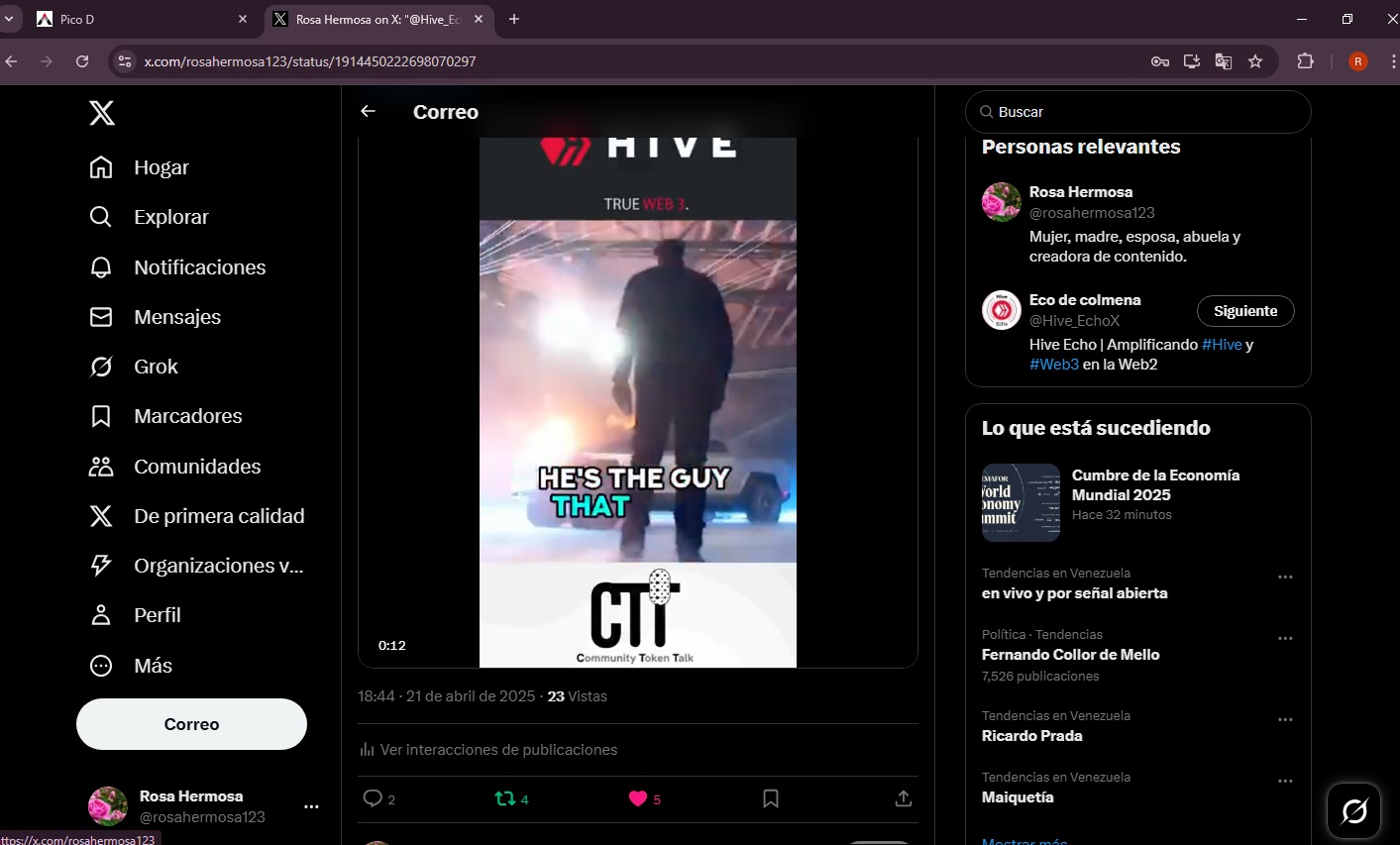This screenshot has width=1400, height=845.
Task: Go back using the arrow beside Correo
Action: pyautogui.click(x=368, y=112)
